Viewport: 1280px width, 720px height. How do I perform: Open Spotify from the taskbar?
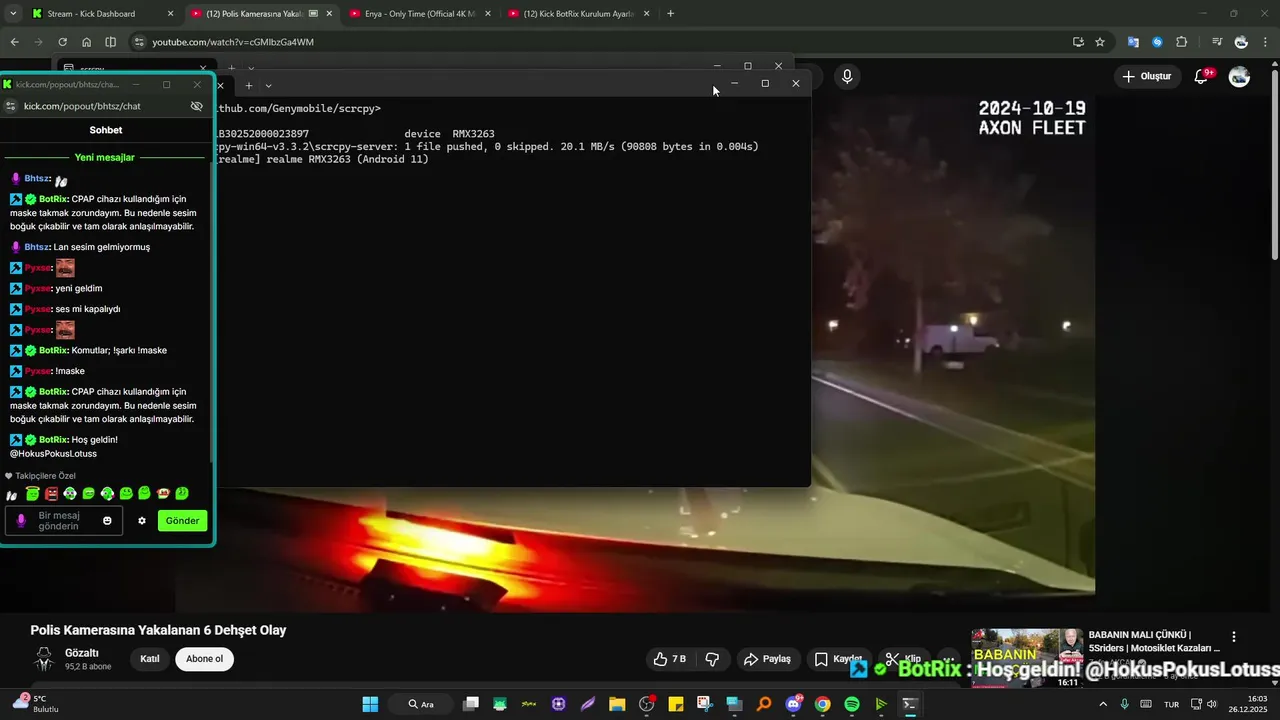pyautogui.click(x=852, y=704)
